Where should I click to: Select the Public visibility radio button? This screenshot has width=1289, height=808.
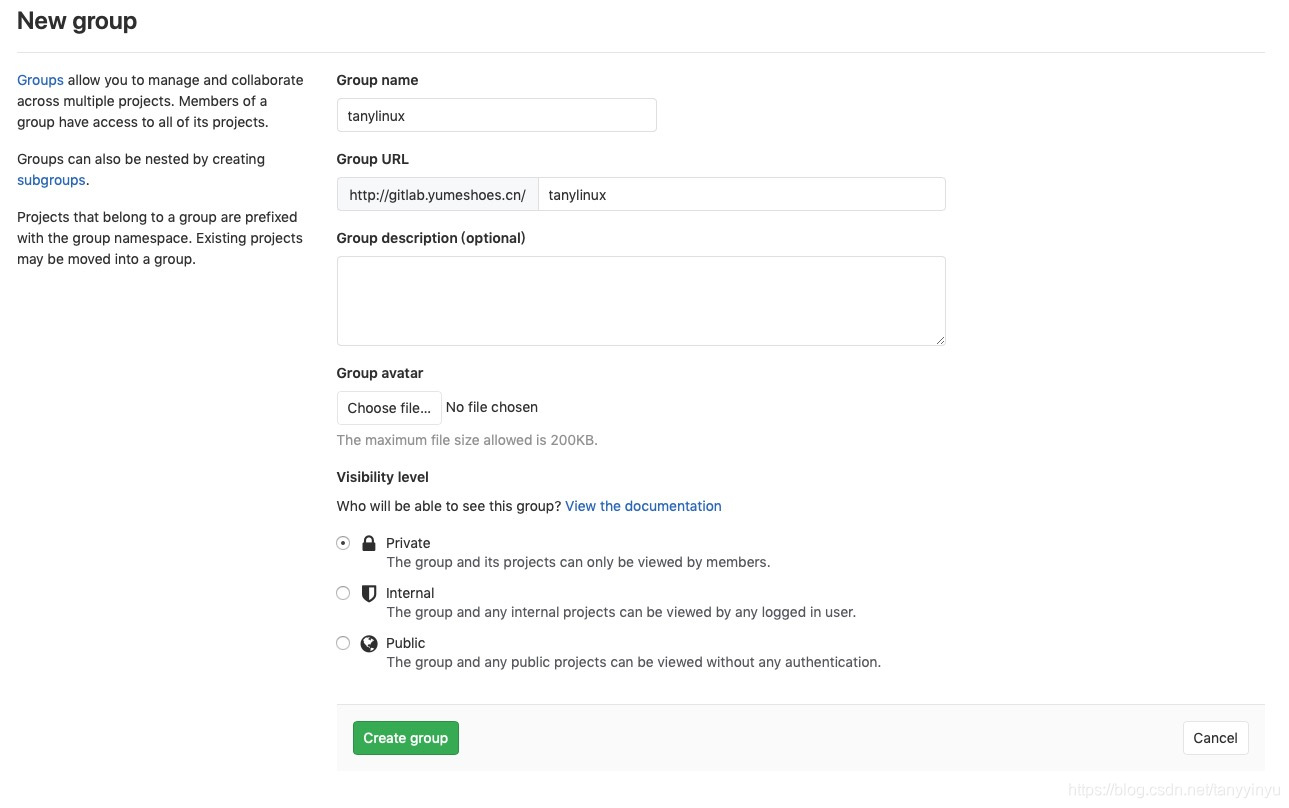(343, 643)
